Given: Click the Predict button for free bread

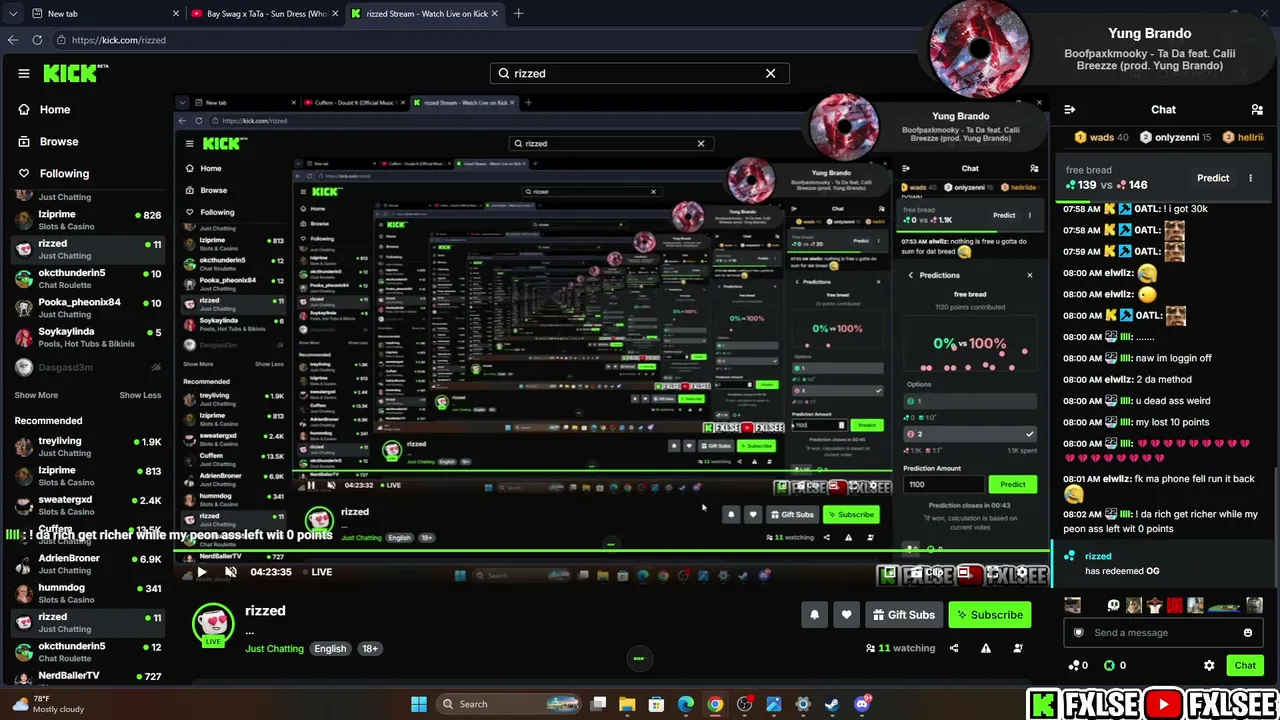Looking at the screenshot, I should point(1213,178).
